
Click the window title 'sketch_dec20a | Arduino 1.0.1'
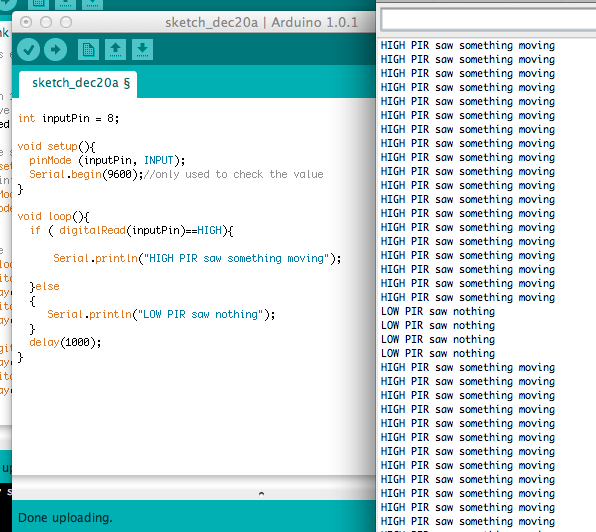(x=262, y=22)
